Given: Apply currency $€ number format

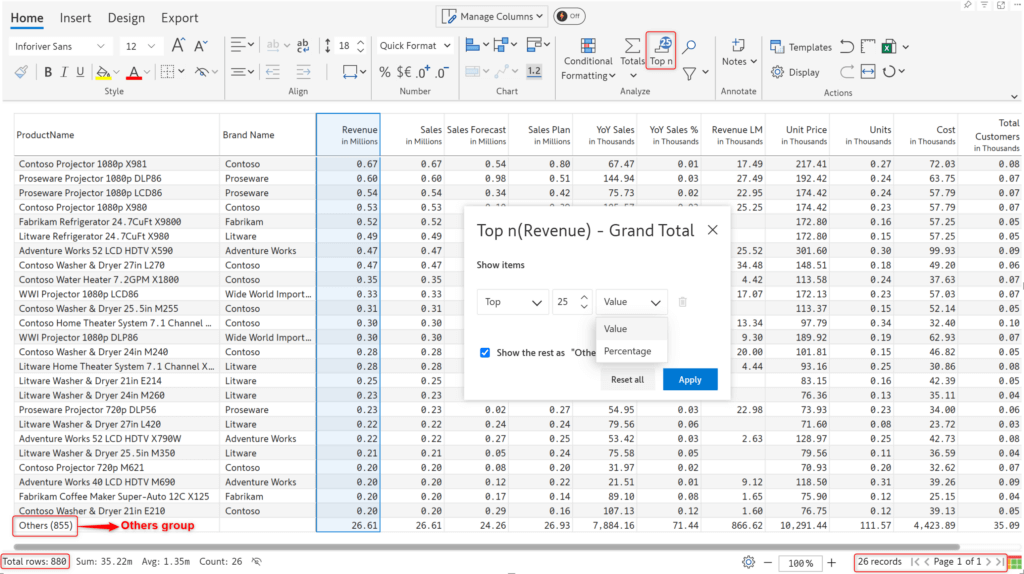Looking at the screenshot, I should coord(404,72).
